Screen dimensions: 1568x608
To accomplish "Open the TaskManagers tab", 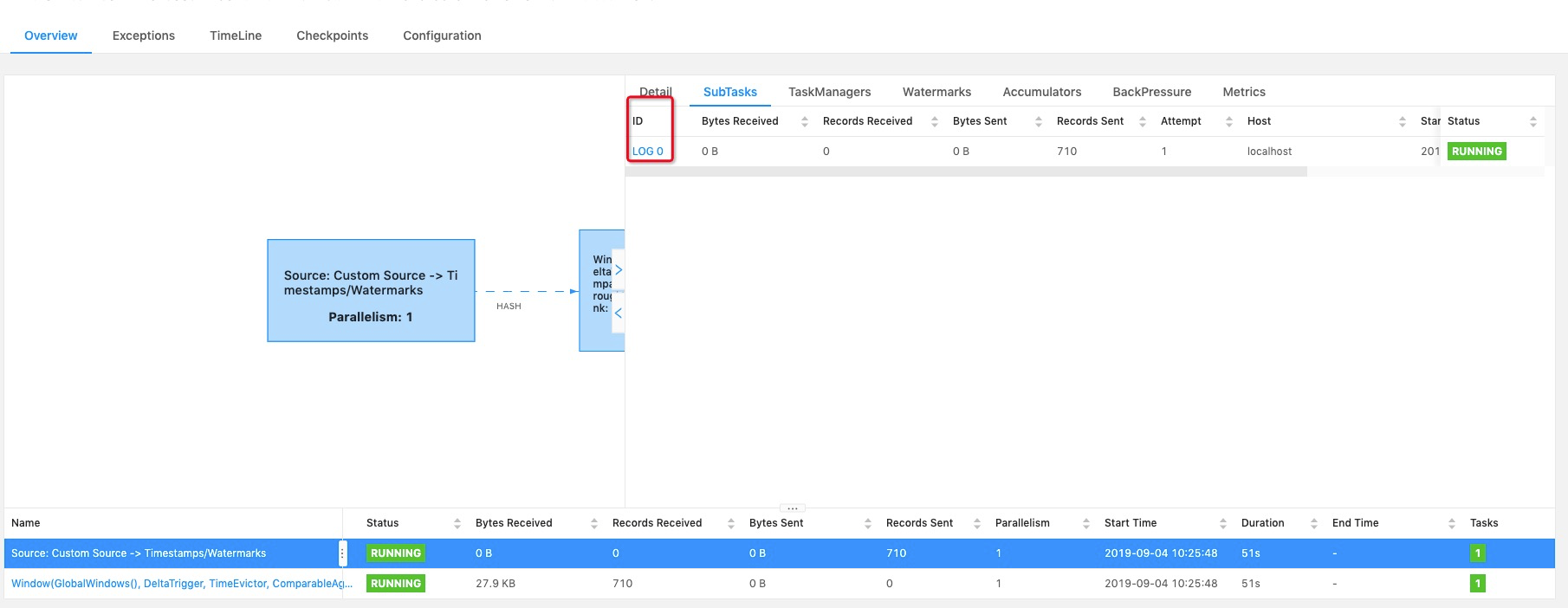I will point(830,92).
